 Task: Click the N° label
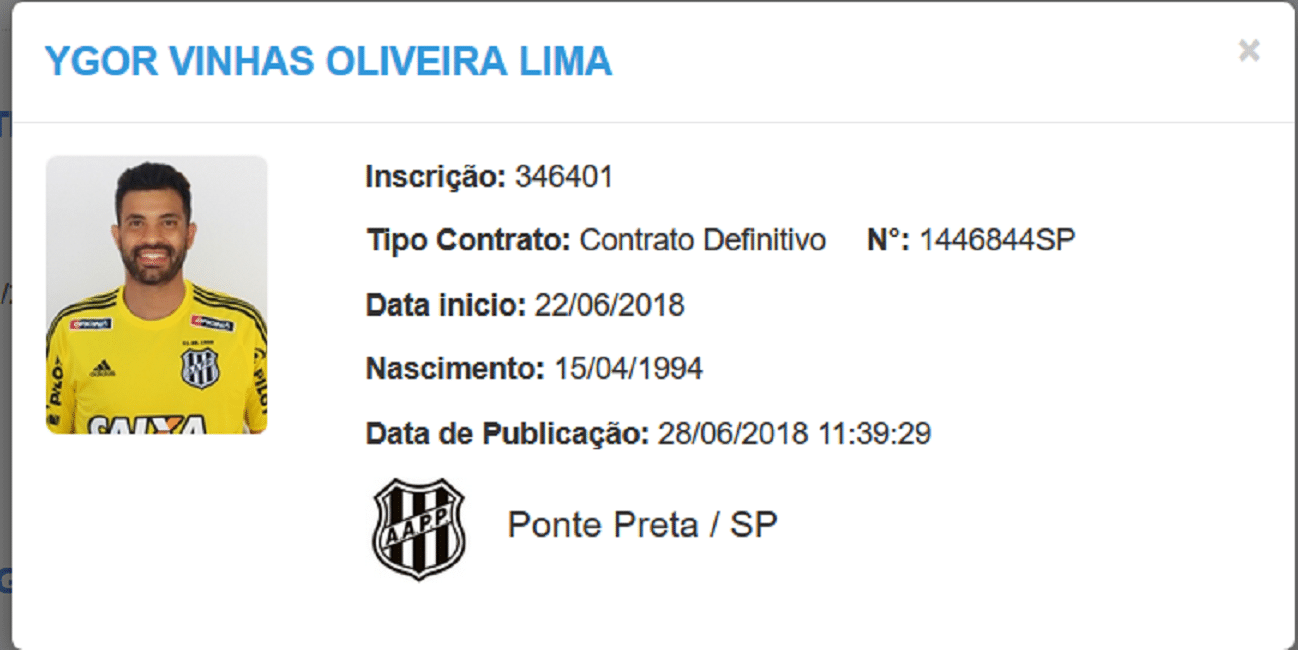pos(887,240)
